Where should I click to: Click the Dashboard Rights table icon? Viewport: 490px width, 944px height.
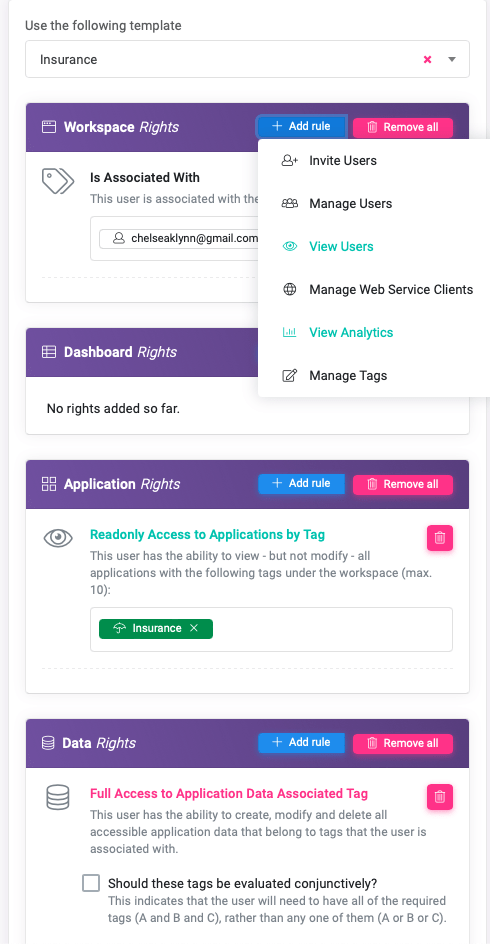click(49, 352)
